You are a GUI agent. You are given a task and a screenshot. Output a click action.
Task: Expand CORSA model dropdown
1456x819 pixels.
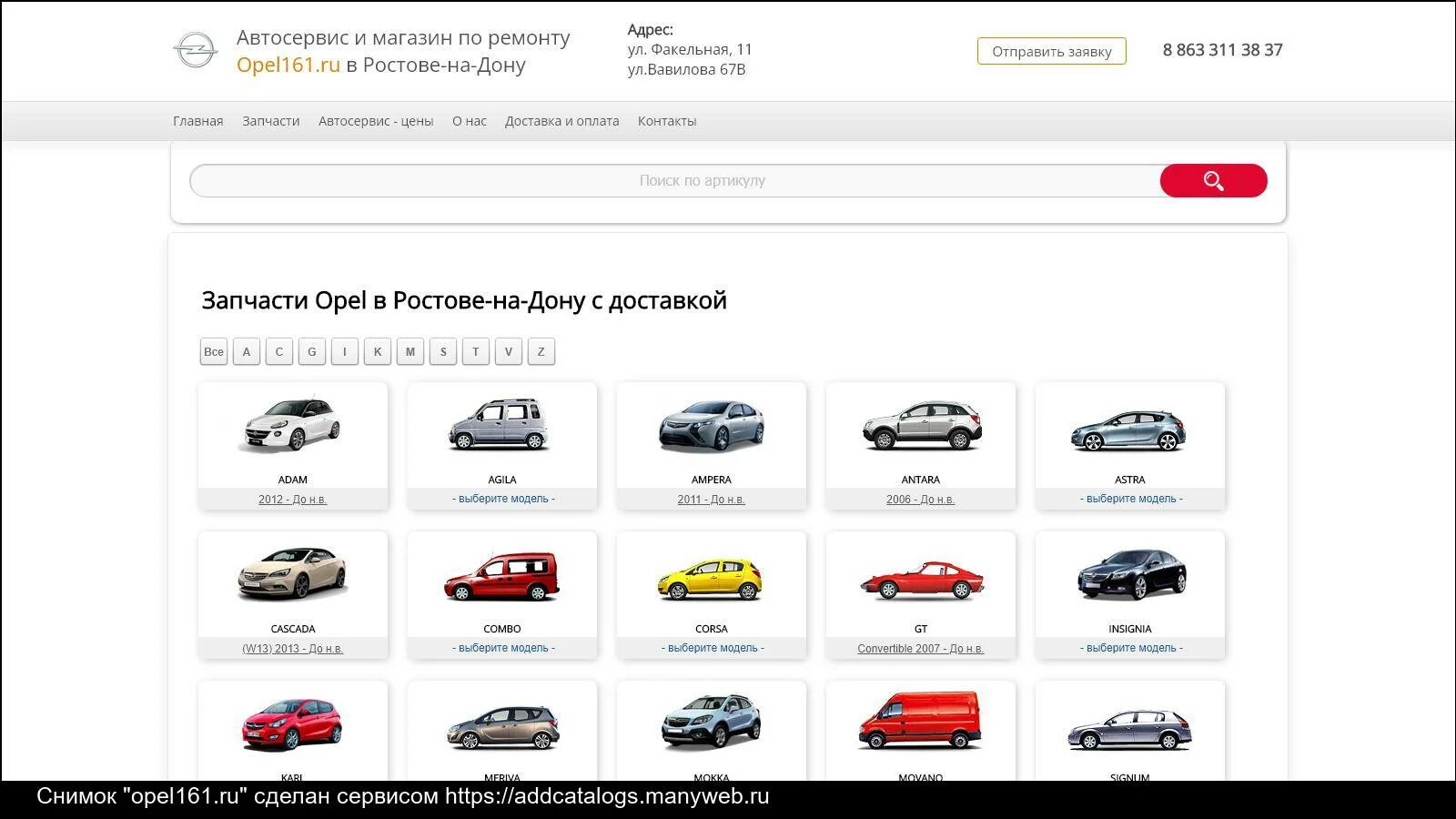[712, 648]
